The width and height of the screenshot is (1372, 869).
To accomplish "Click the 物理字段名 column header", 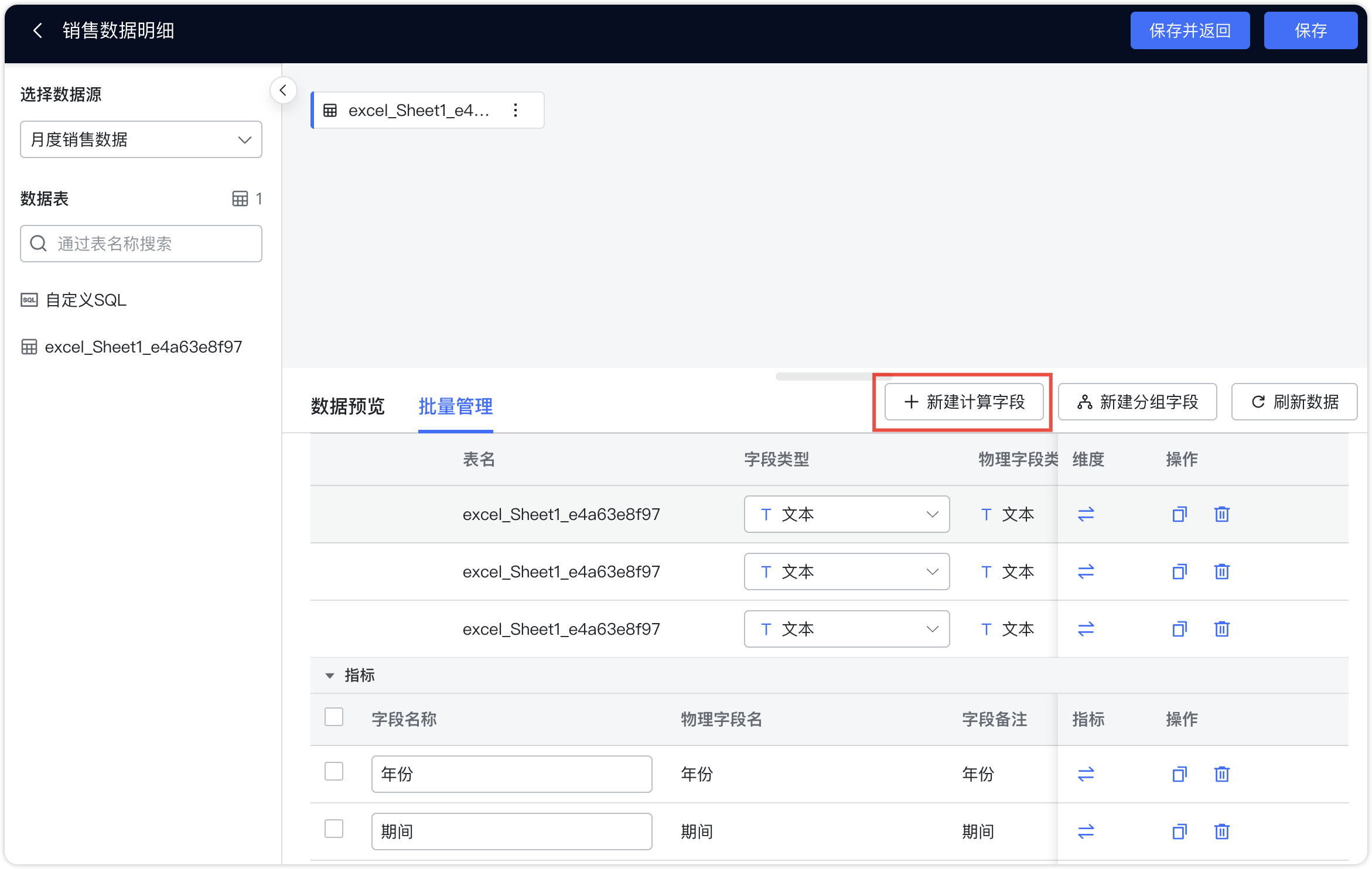I will point(722,719).
